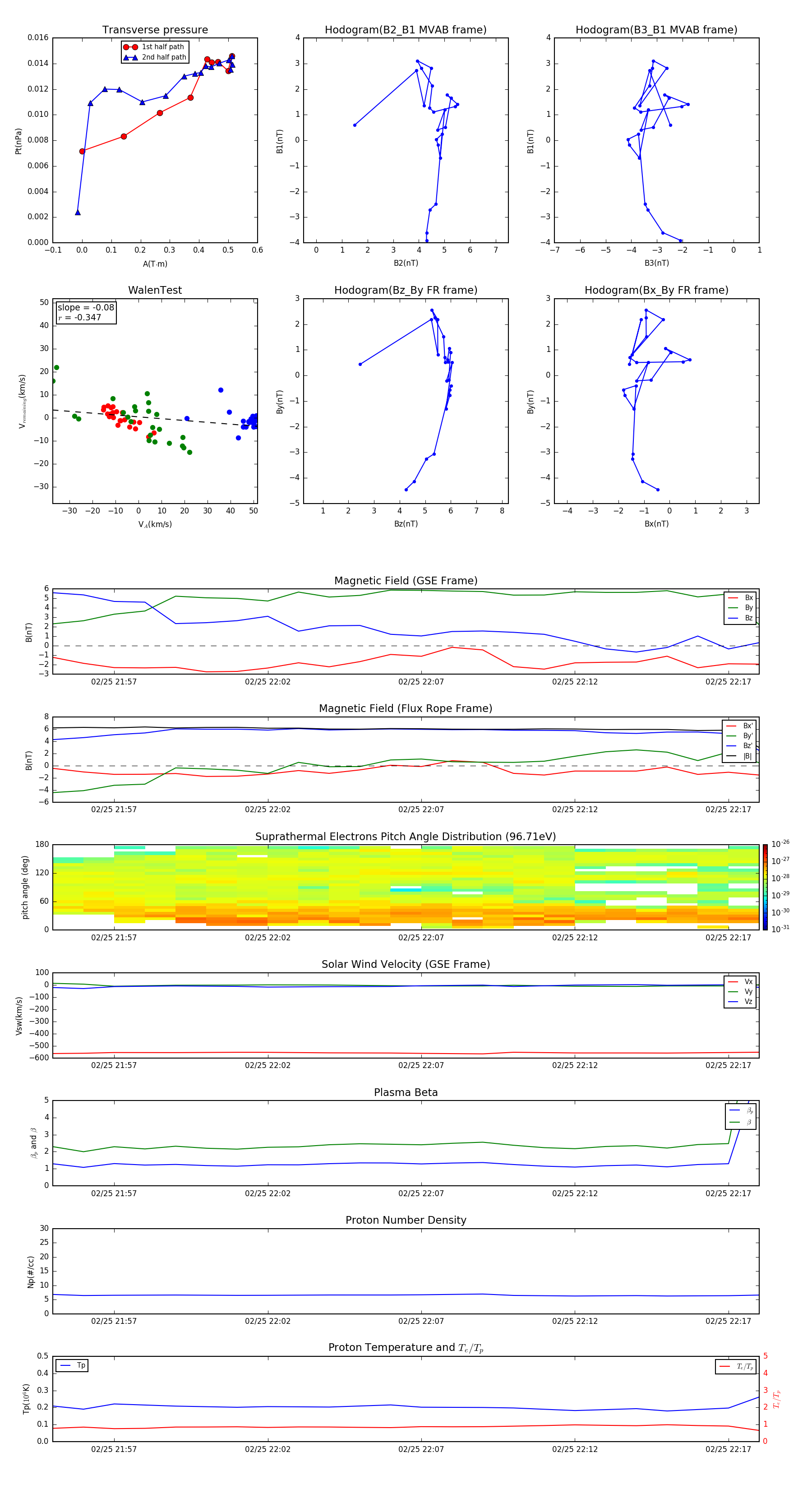The height and width of the screenshot is (1489, 812).
Task: Select 'Hodogram(B2_B1 MVAB frame)' title
Action: (x=406, y=29)
